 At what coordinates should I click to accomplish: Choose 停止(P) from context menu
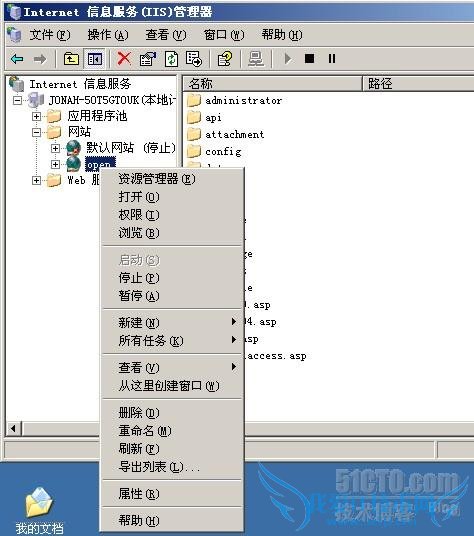pos(172,278)
